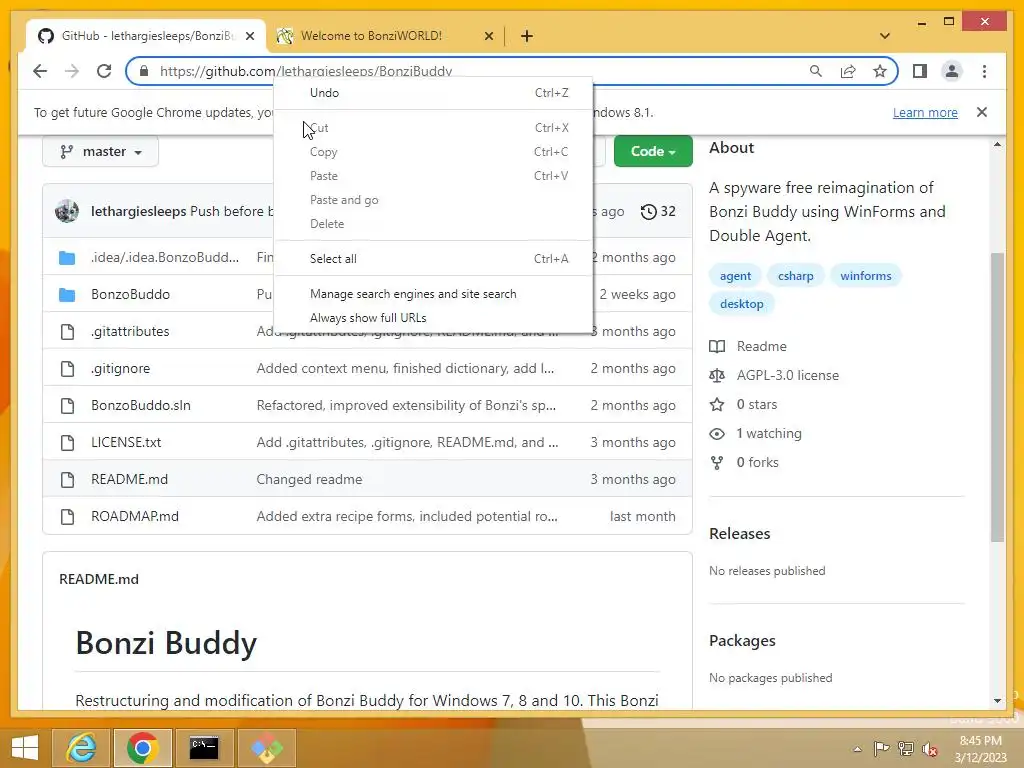Image resolution: width=1024 pixels, height=768 pixels.
Task: Bookmark this page with the star icon
Action: [880, 71]
